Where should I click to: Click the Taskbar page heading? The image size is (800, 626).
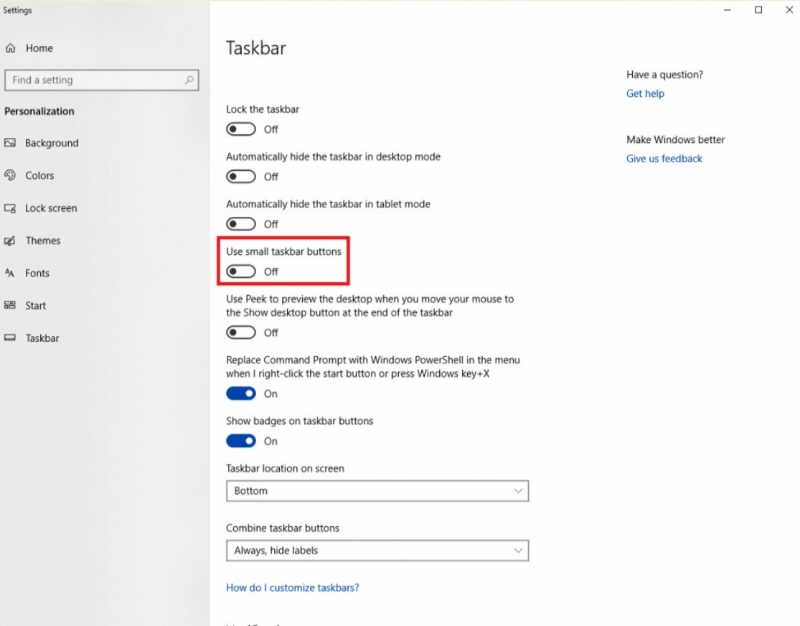pyautogui.click(x=256, y=48)
